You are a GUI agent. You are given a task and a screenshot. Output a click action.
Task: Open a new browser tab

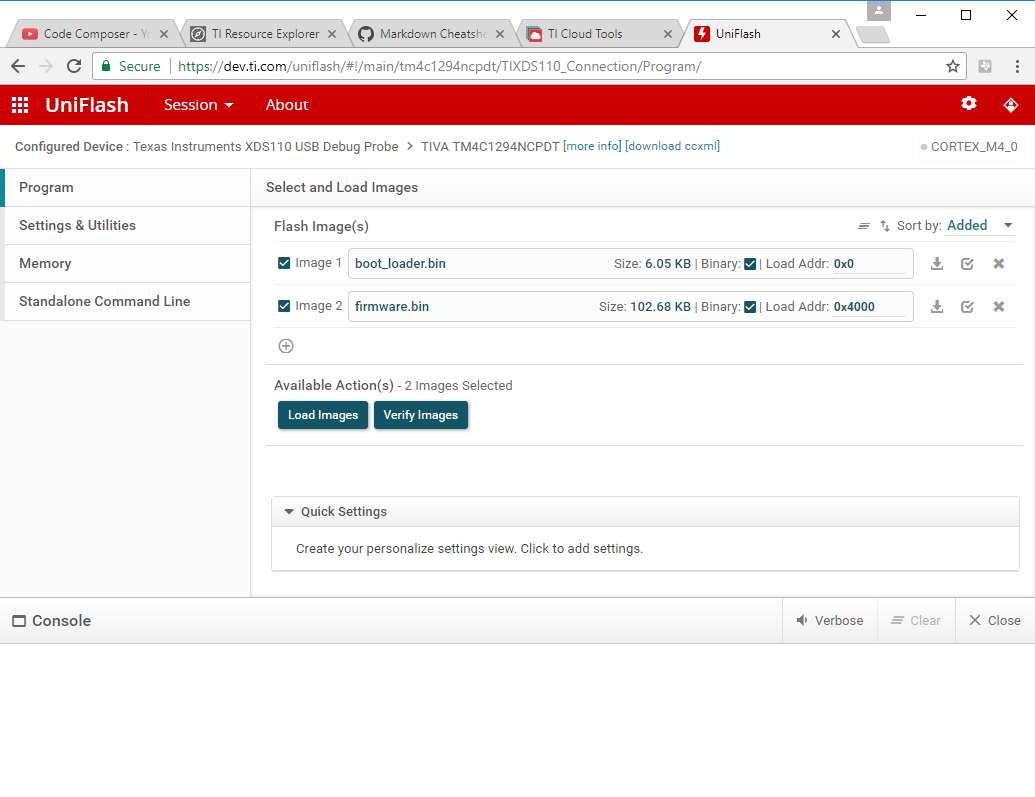click(x=873, y=34)
